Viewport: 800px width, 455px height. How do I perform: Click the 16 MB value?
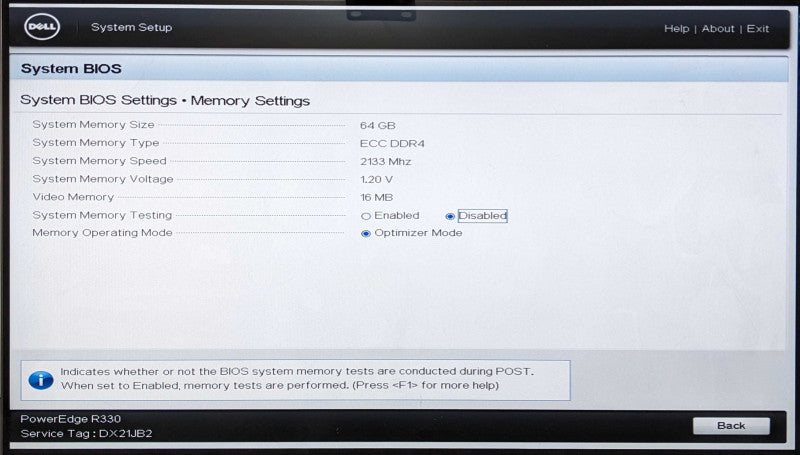[377, 197]
